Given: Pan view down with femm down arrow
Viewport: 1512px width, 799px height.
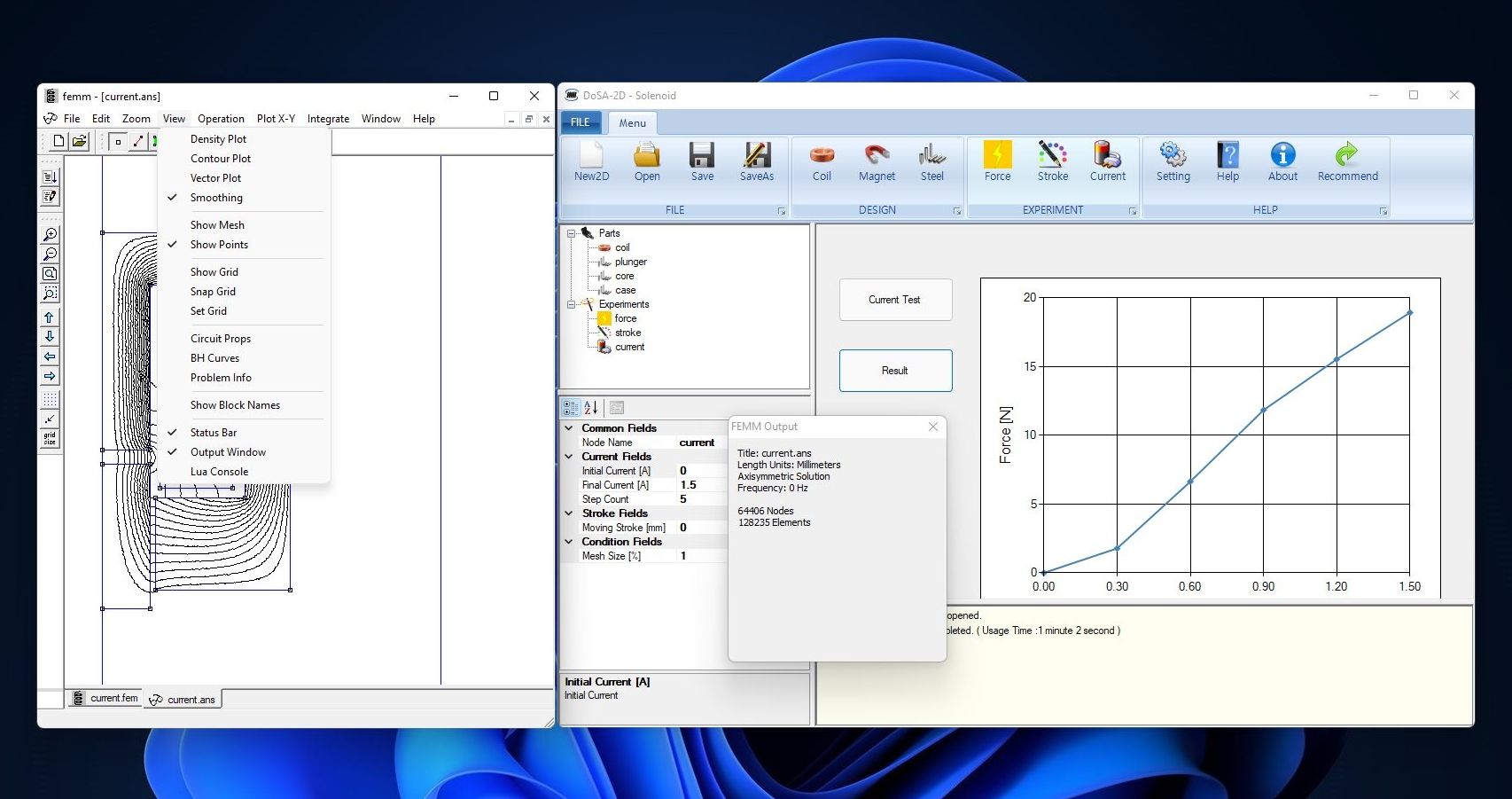Looking at the screenshot, I should pyautogui.click(x=50, y=337).
